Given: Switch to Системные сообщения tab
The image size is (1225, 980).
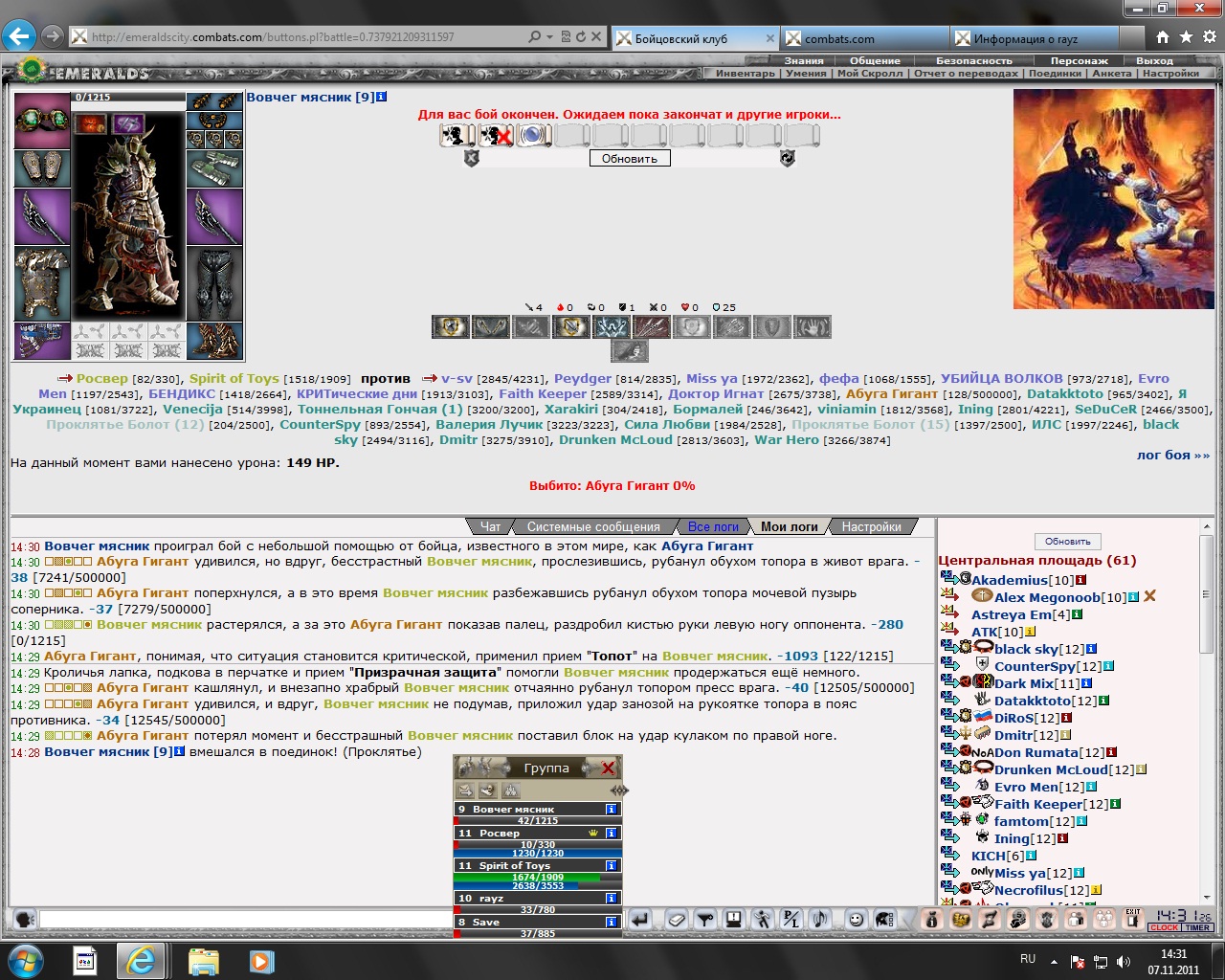Looking at the screenshot, I should click(x=593, y=526).
